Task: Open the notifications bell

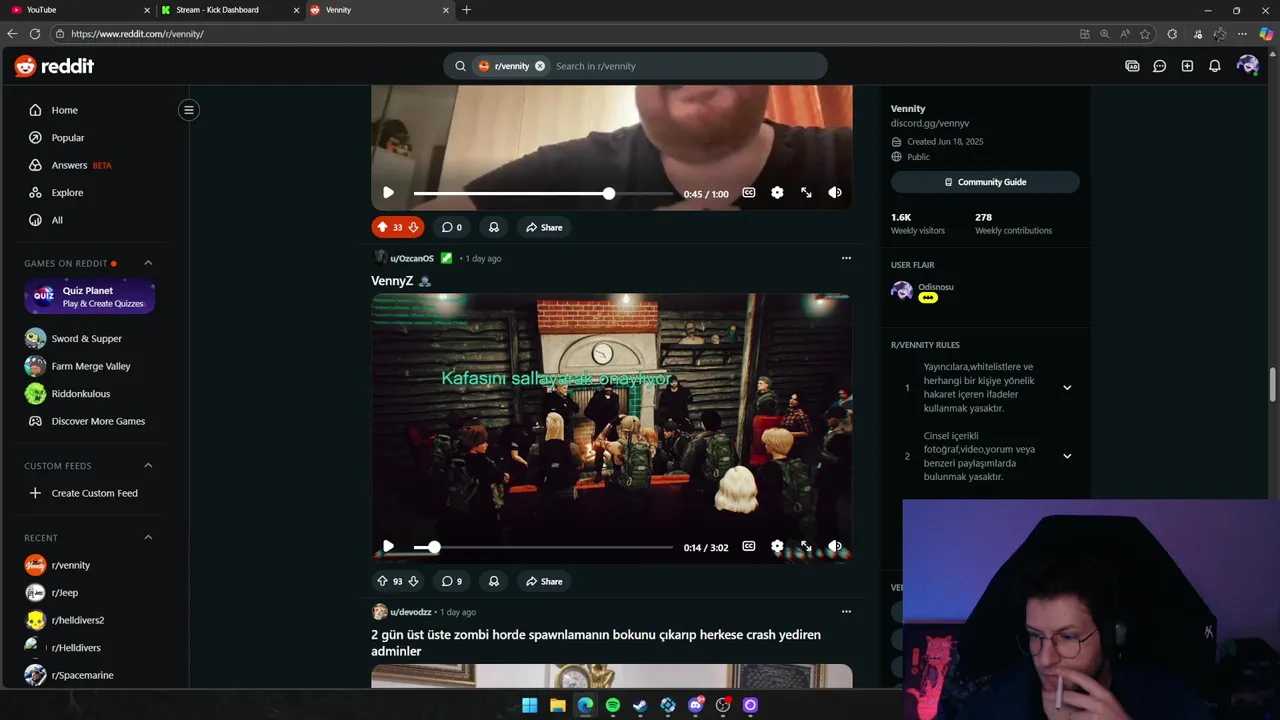Action: click(1214, 66)
